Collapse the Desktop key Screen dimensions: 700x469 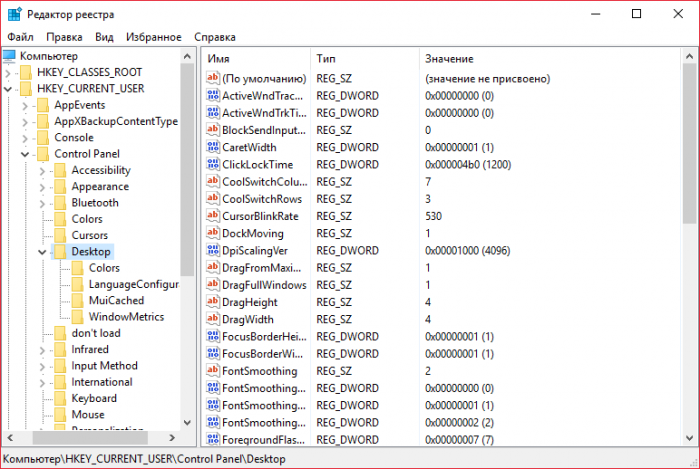[42, 252]
